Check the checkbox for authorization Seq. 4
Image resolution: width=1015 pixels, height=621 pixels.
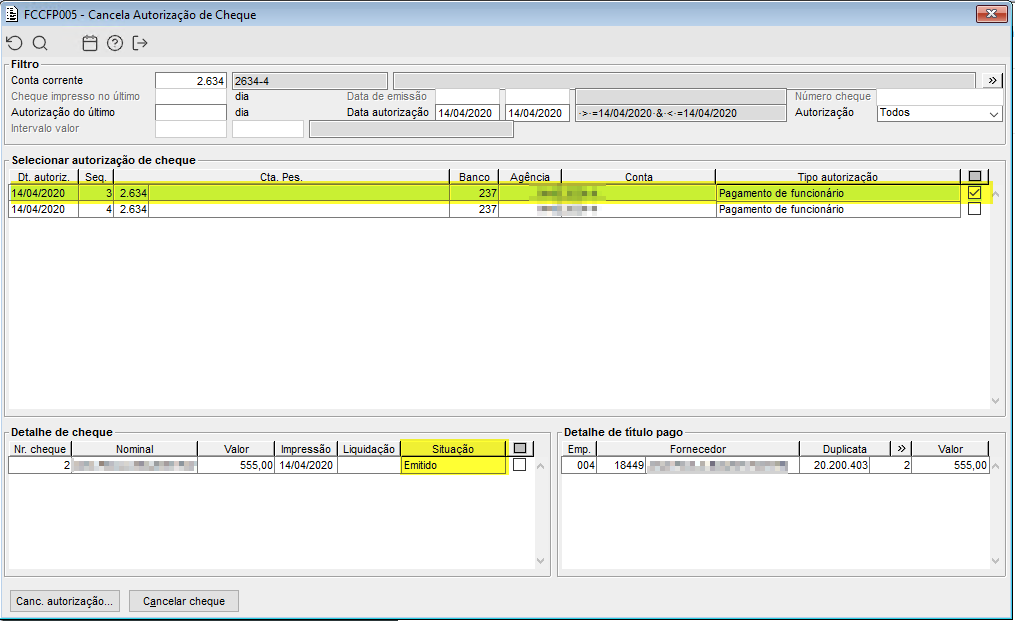pos(974,209)
